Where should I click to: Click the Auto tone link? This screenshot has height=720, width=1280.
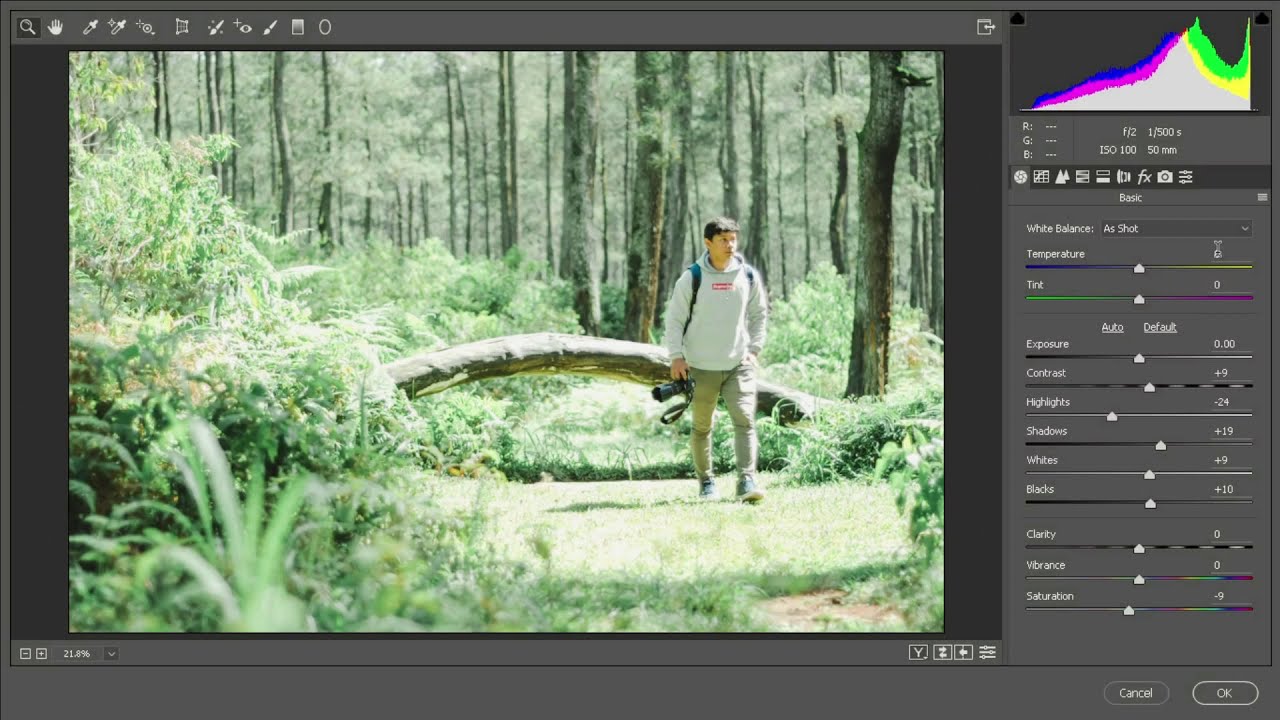[x=1112, y=327]
